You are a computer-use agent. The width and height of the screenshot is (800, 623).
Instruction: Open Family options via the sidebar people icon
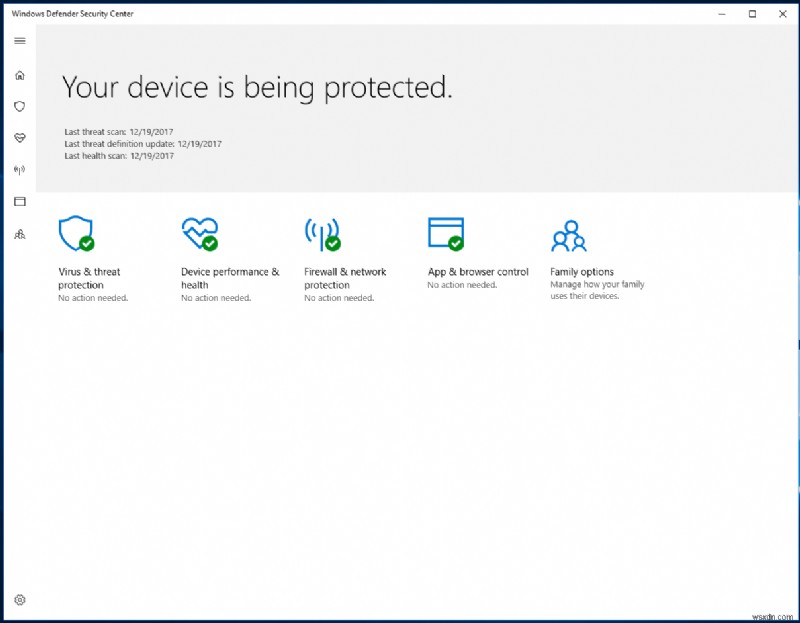(18, 233)
